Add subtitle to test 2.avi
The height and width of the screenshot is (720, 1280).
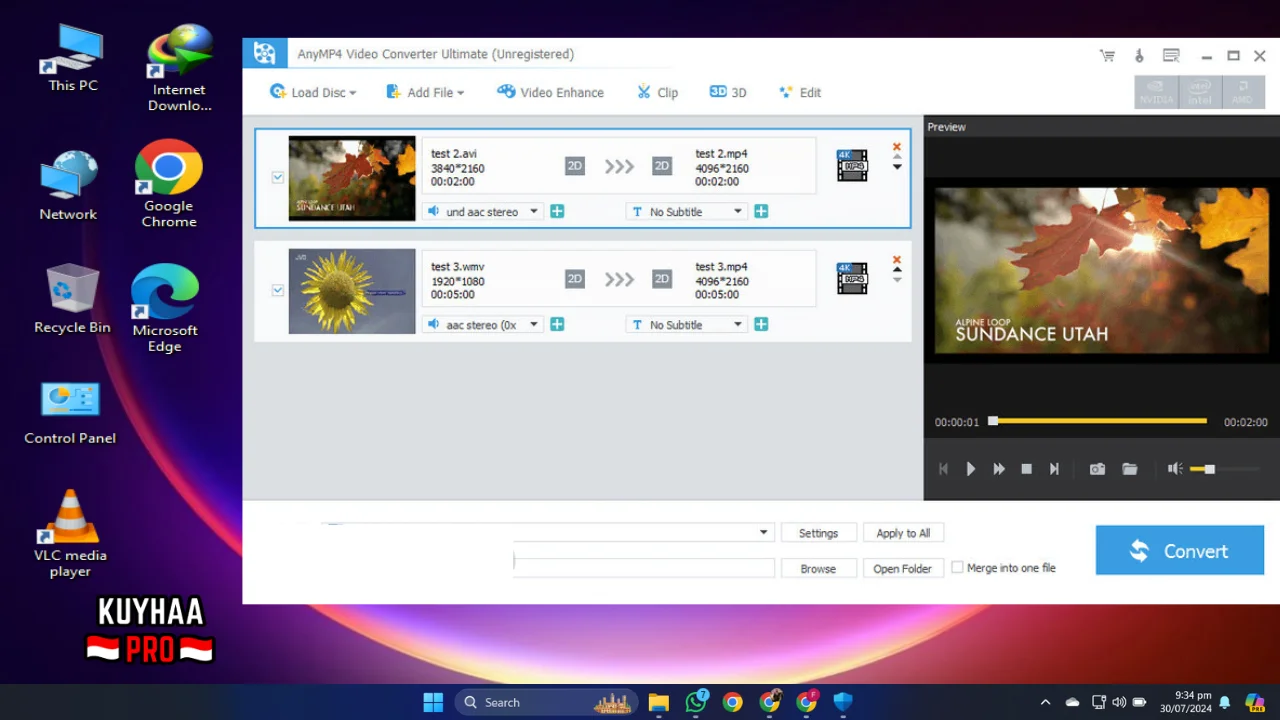coord(761,212)
